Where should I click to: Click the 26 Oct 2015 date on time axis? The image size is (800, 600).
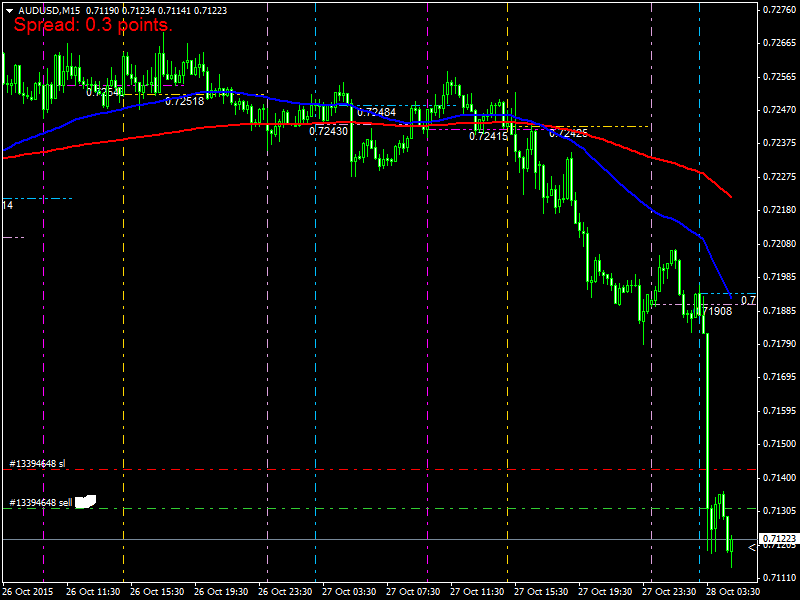(x=30, y=591)
